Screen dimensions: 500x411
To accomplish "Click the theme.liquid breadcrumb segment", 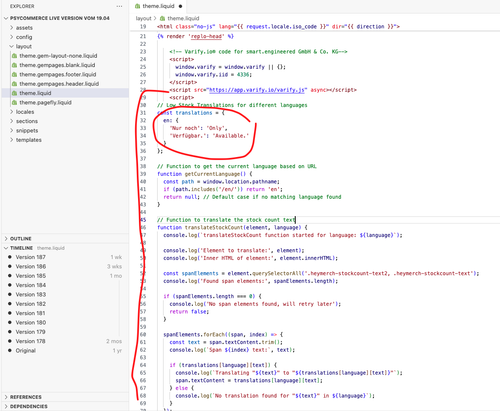I will [x=183, y=18].
